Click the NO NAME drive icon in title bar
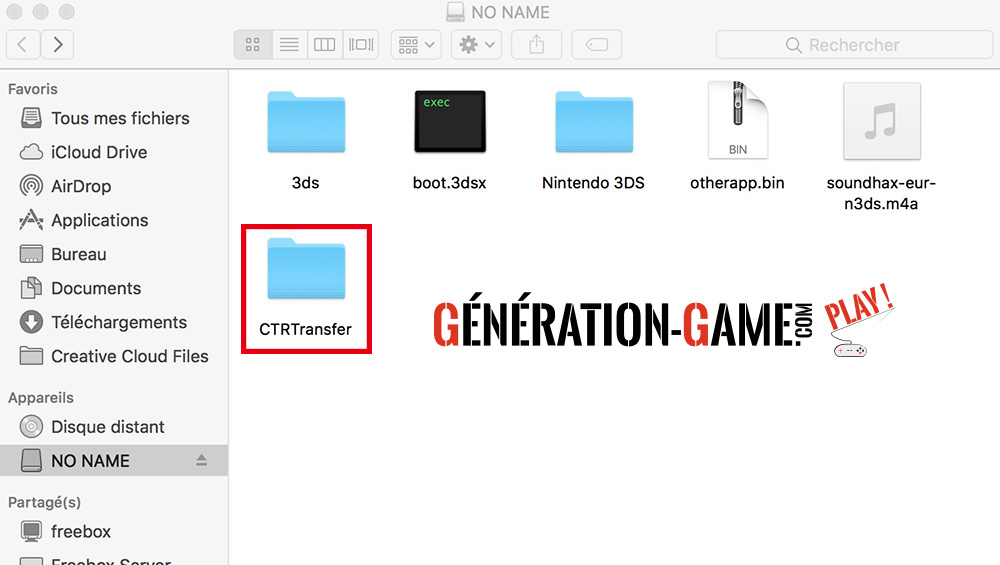Screen dimensions: 1000x565 [455, 11]
